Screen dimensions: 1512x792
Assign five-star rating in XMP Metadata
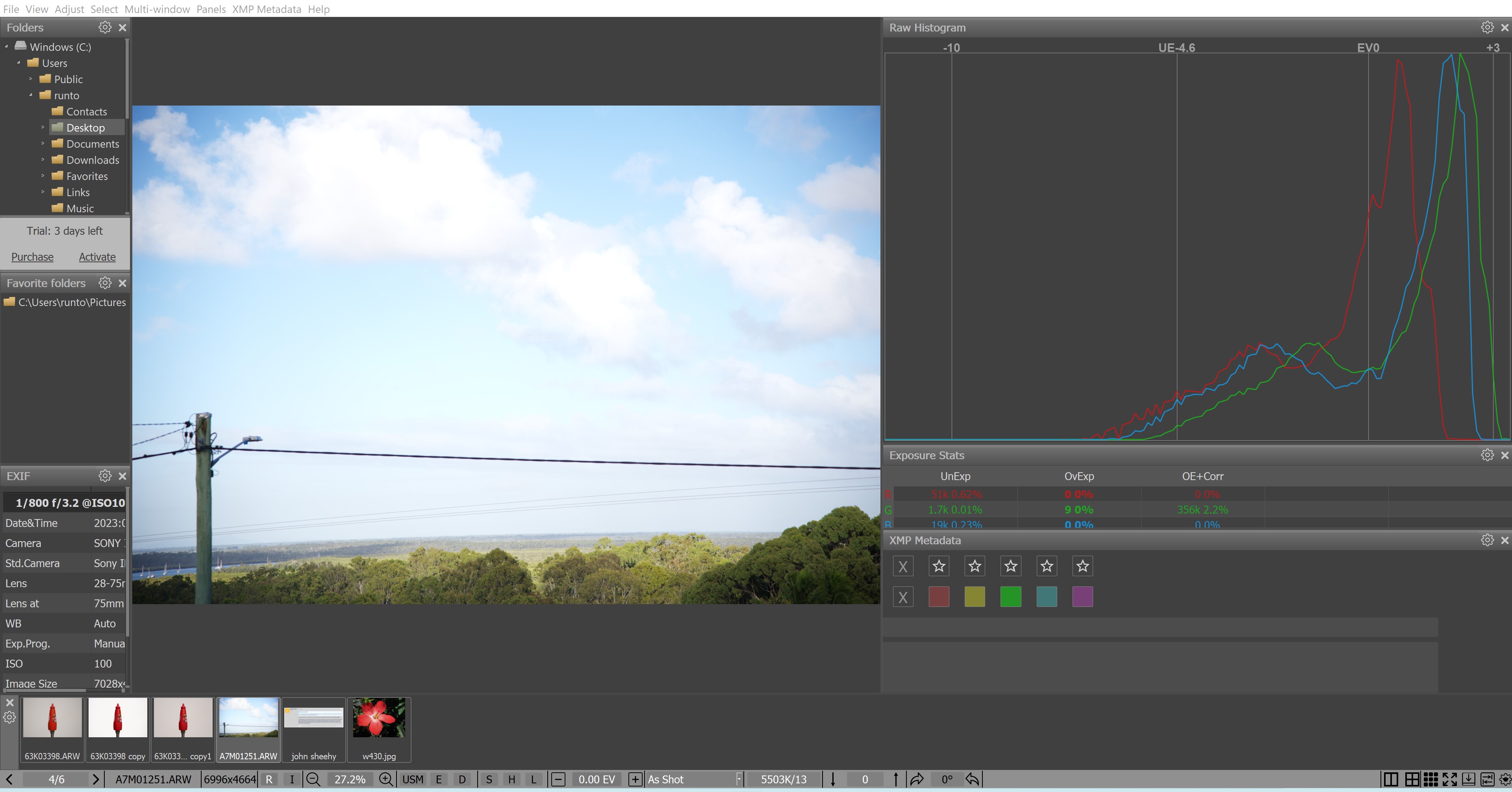[1082, 566]
